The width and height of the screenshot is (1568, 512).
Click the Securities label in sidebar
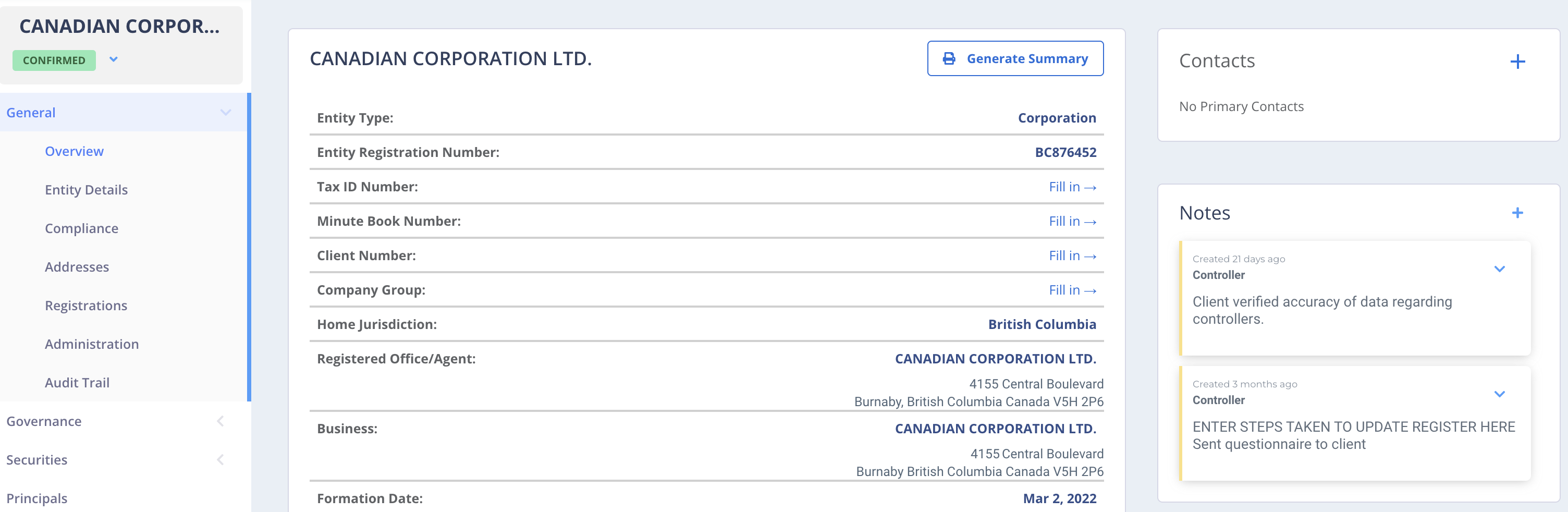36,460
